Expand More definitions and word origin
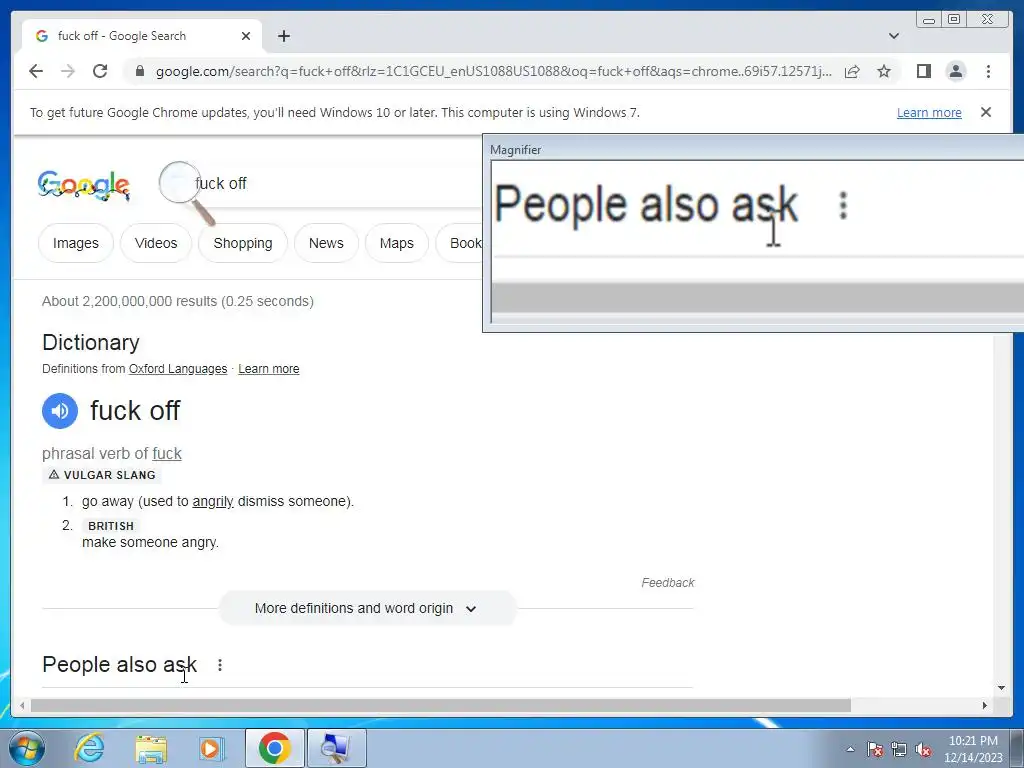This screenshot has width=1024, height=768. click(x=367, y=608)
